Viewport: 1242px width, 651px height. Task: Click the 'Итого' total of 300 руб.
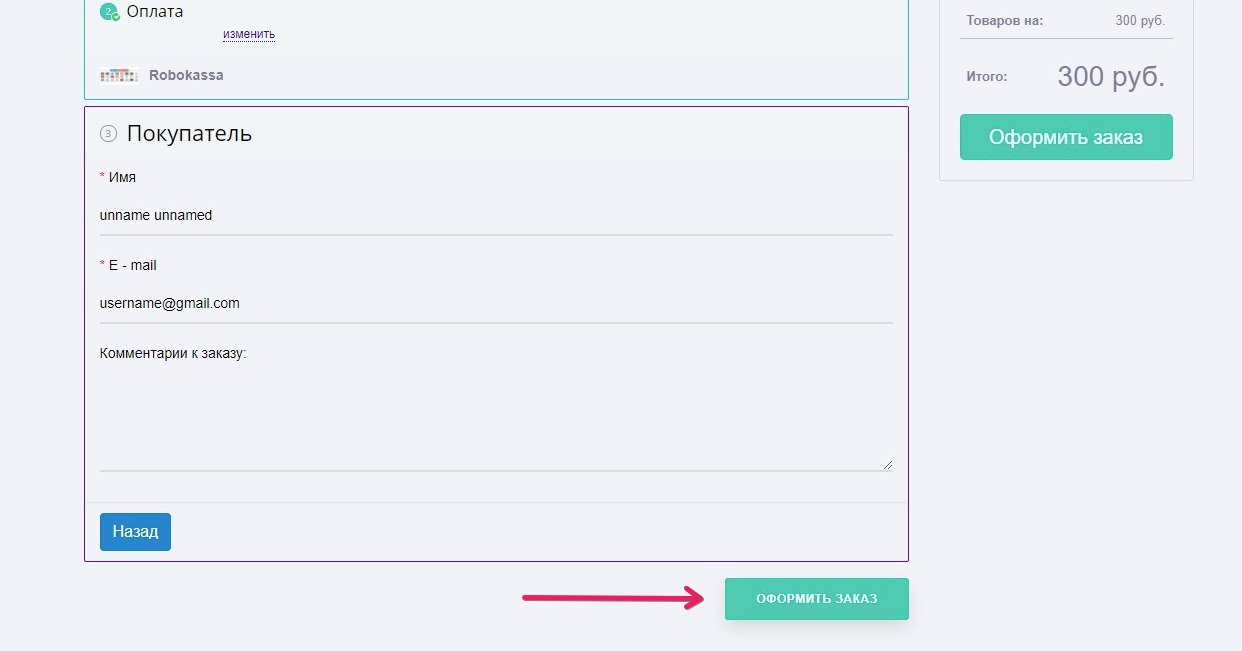coord(1110,77)
